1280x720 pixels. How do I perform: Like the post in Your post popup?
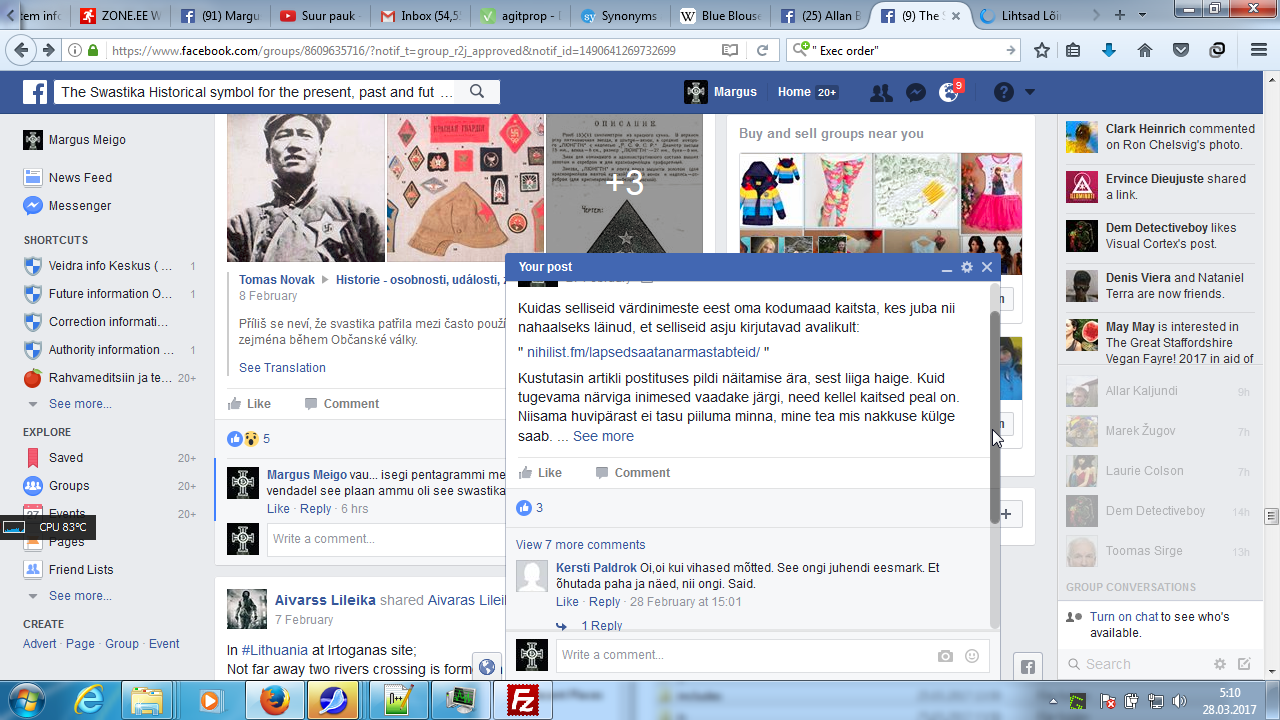pyautogui.click(x=540, y=473)
